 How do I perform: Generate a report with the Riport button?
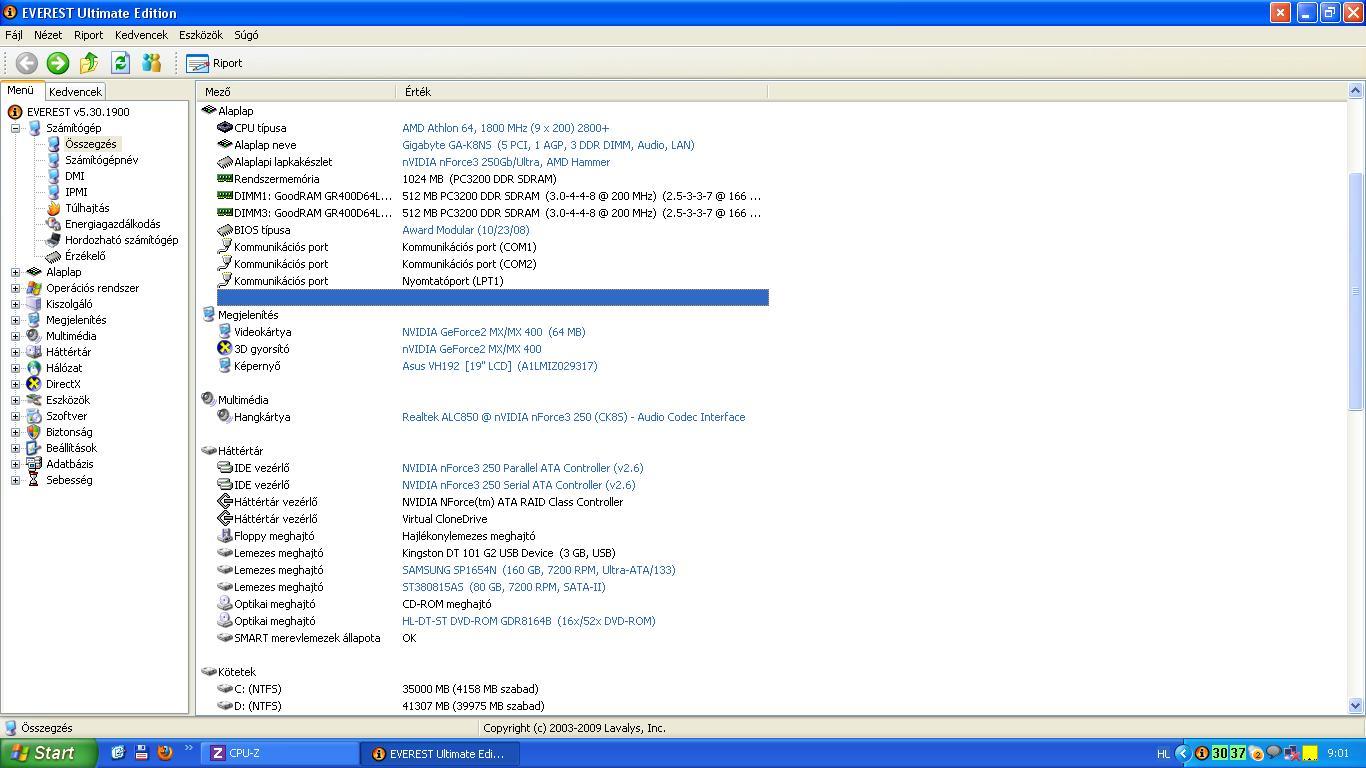click(x=215, y=63)
